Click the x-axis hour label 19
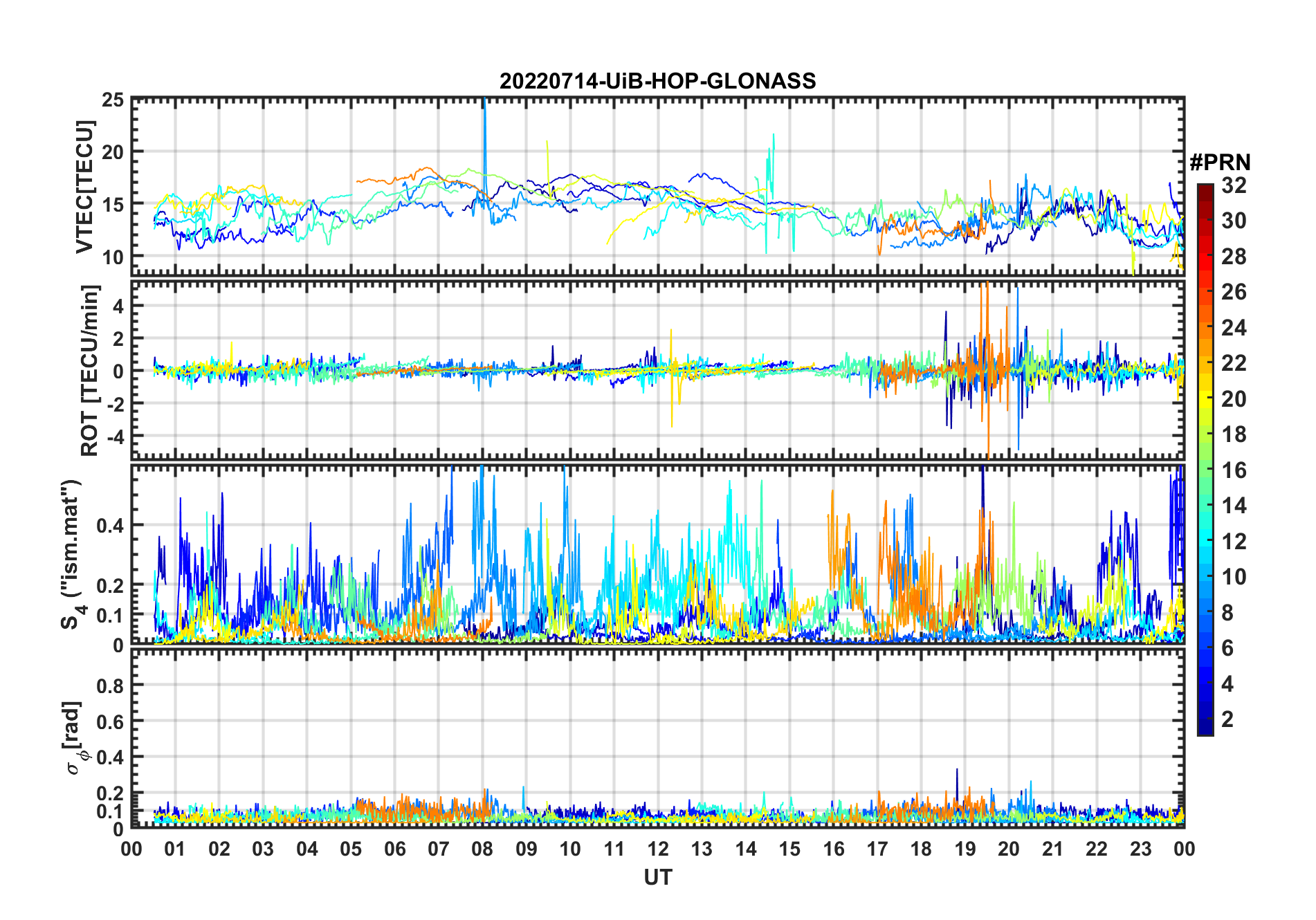The image size is (1316, 920). 965,849
